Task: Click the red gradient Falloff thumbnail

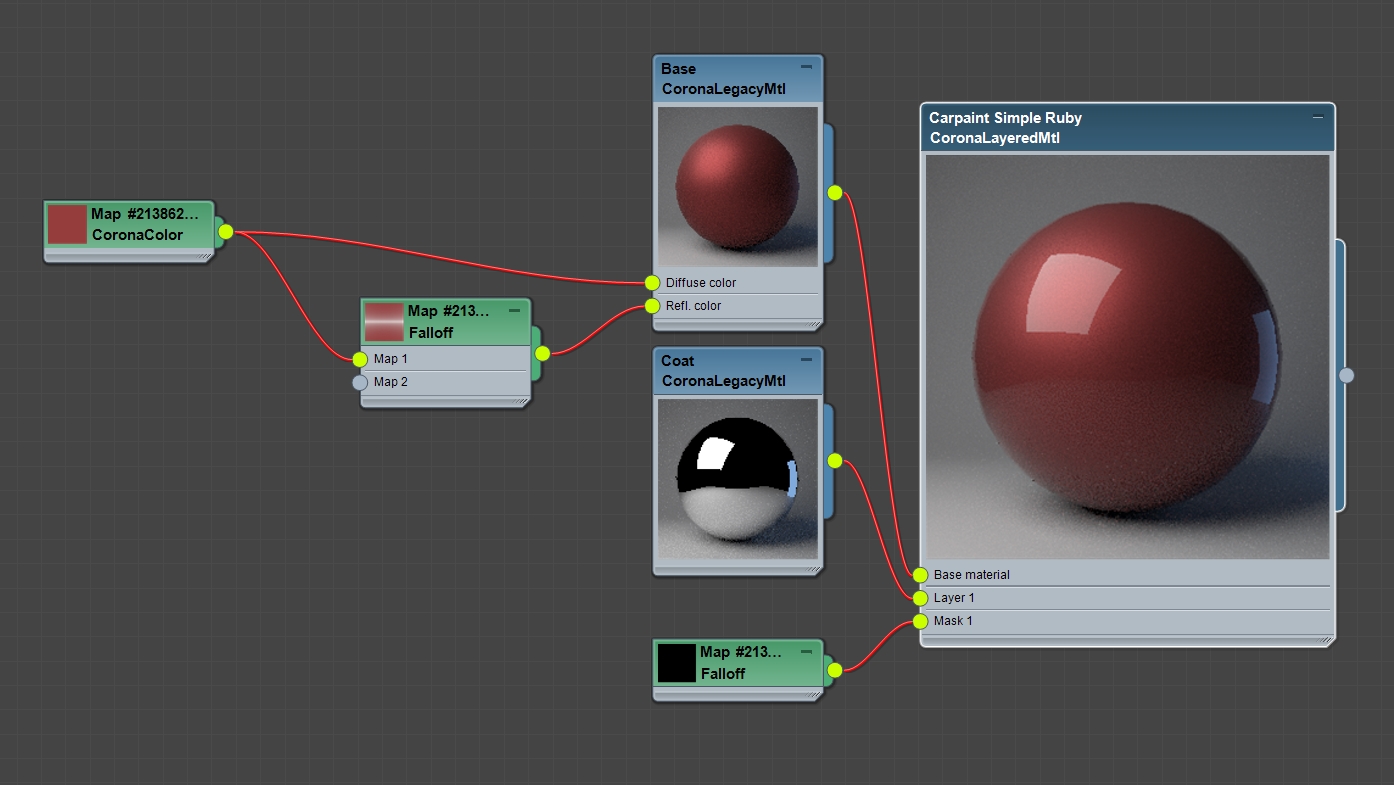Action: click(384, 322)
